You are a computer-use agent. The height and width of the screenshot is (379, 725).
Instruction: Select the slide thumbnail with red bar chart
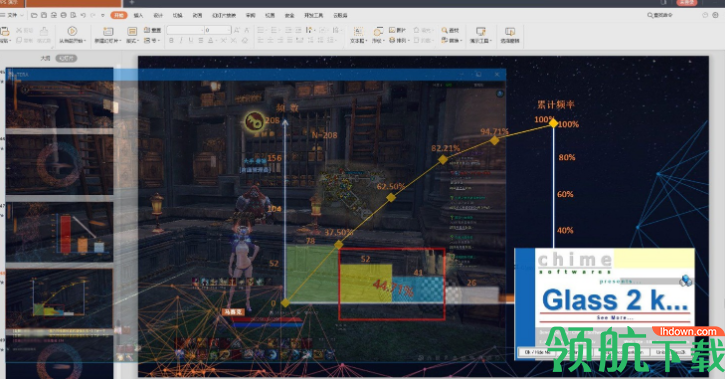(59, 232)
